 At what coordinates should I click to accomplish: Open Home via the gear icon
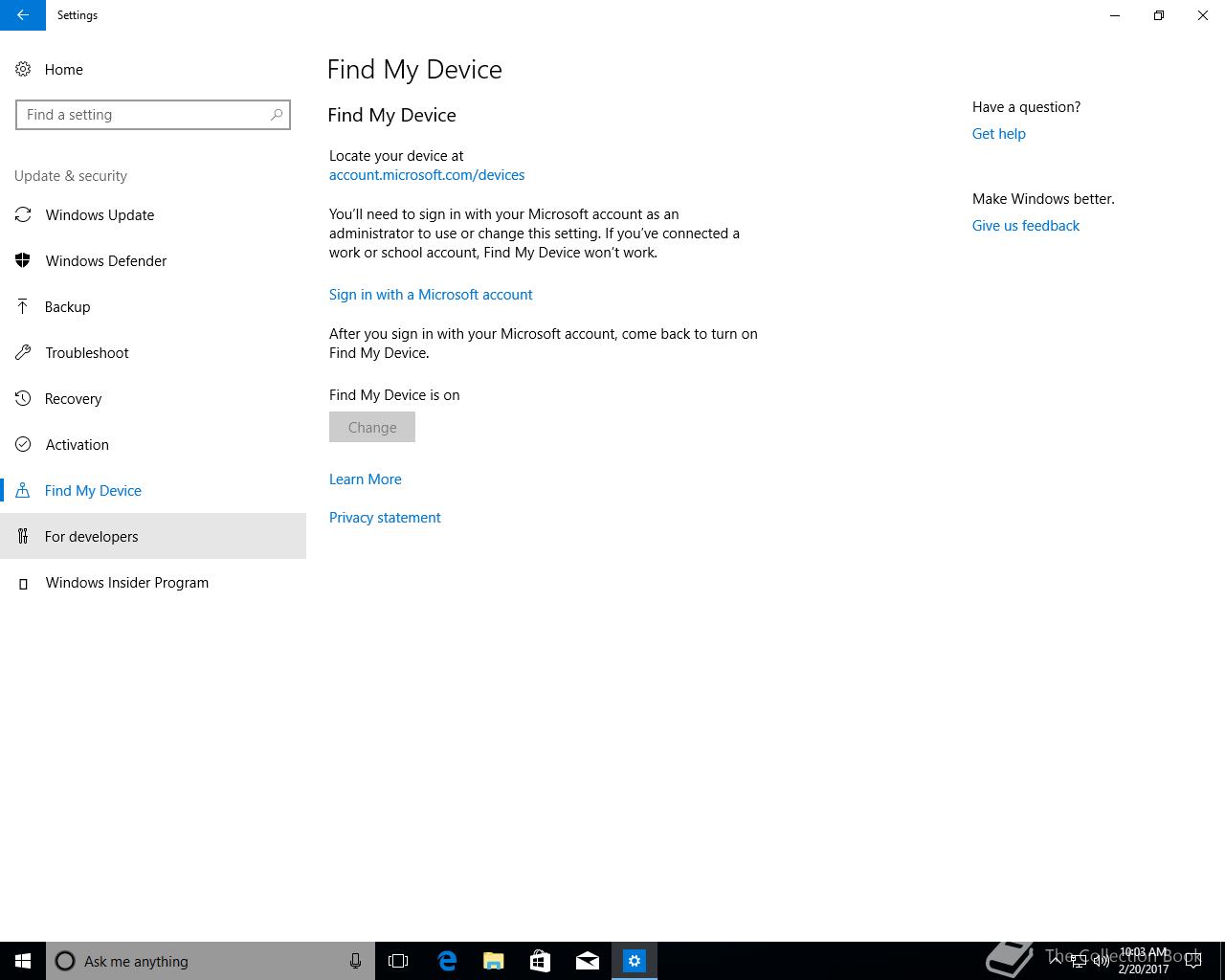(x=23, y=69)
